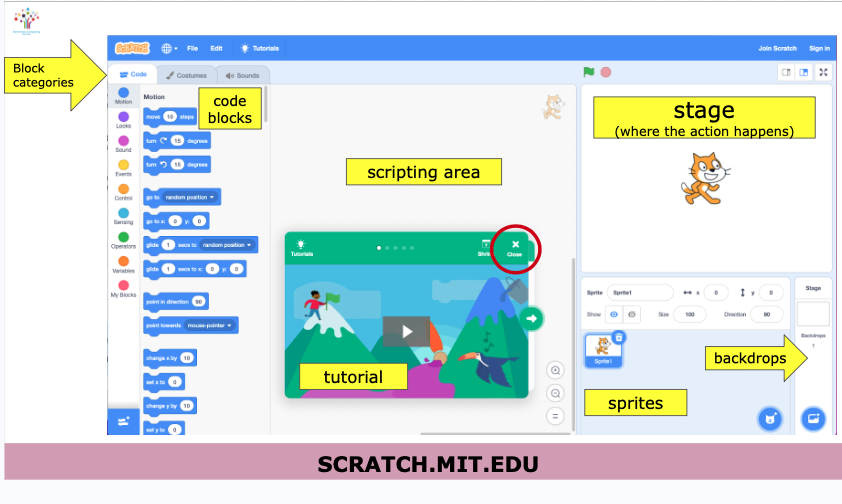Viewport: 842px width, 504px height.
Task: Switch to large stage layout
Action: tap(803, 72)
